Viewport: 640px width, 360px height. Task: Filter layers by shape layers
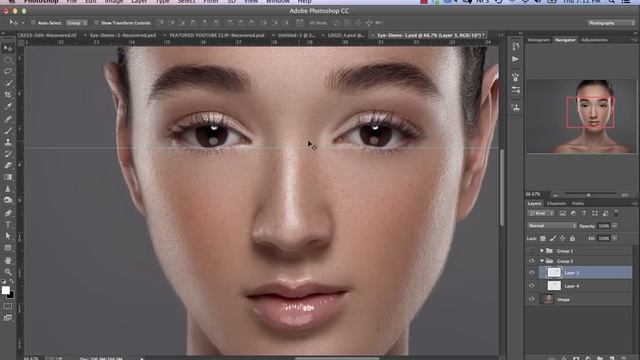[x=595, y=213]
